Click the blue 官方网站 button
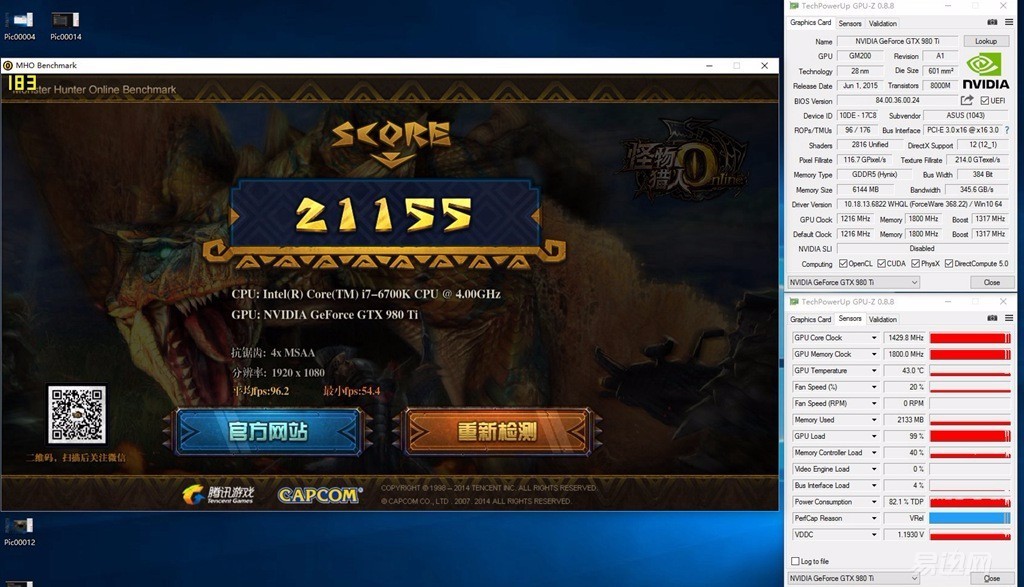1024x587 pixels. click(x=268, y=432)
